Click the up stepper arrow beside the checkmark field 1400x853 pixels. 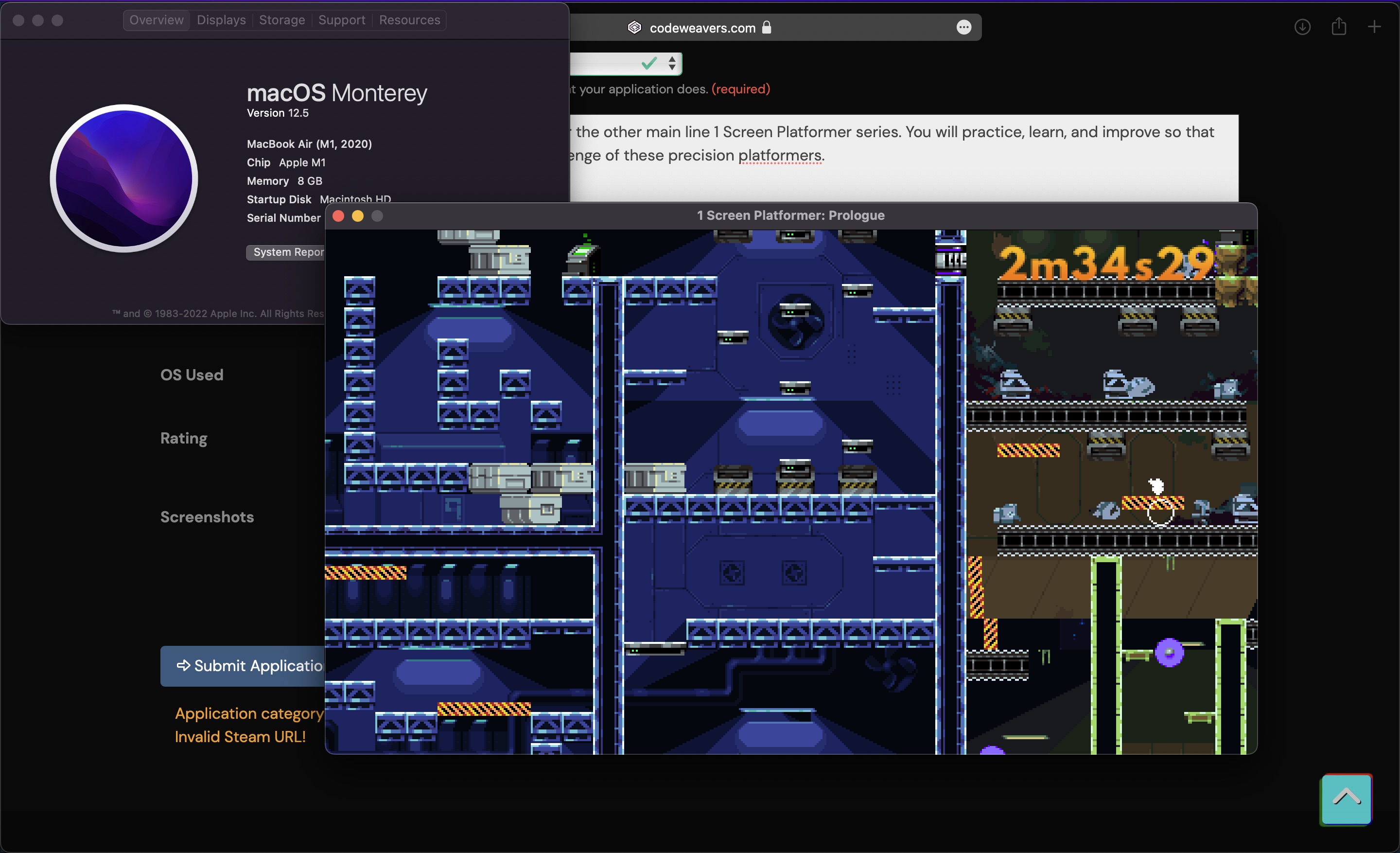click(x=672, y=59)
